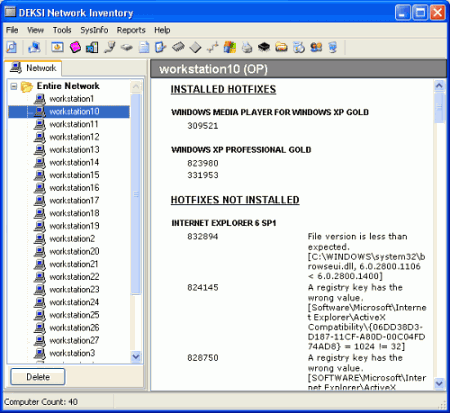This screenshot has height=413, width=450.
Task: Open the Reports menu
Action: [131, 30]
